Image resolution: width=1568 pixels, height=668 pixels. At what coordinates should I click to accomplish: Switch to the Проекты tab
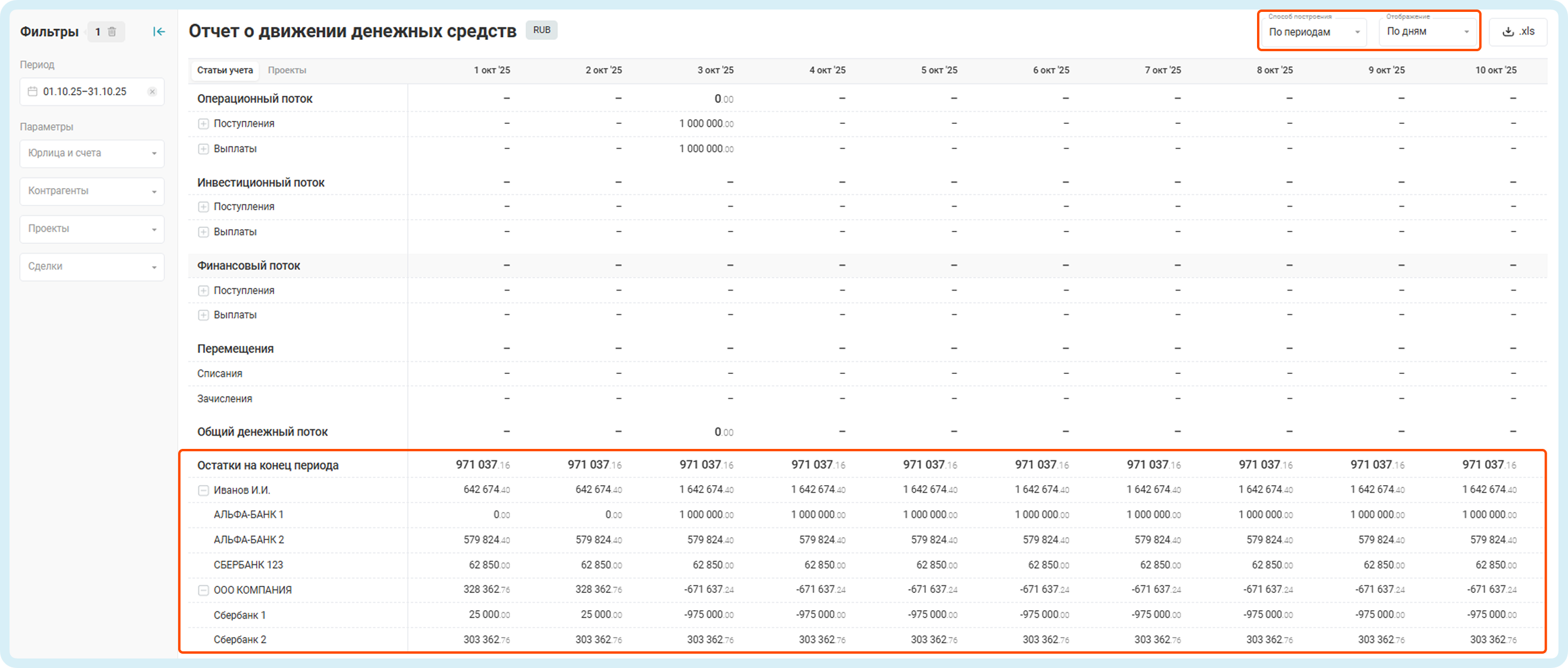pyautogui.click(x=287, y=71)
